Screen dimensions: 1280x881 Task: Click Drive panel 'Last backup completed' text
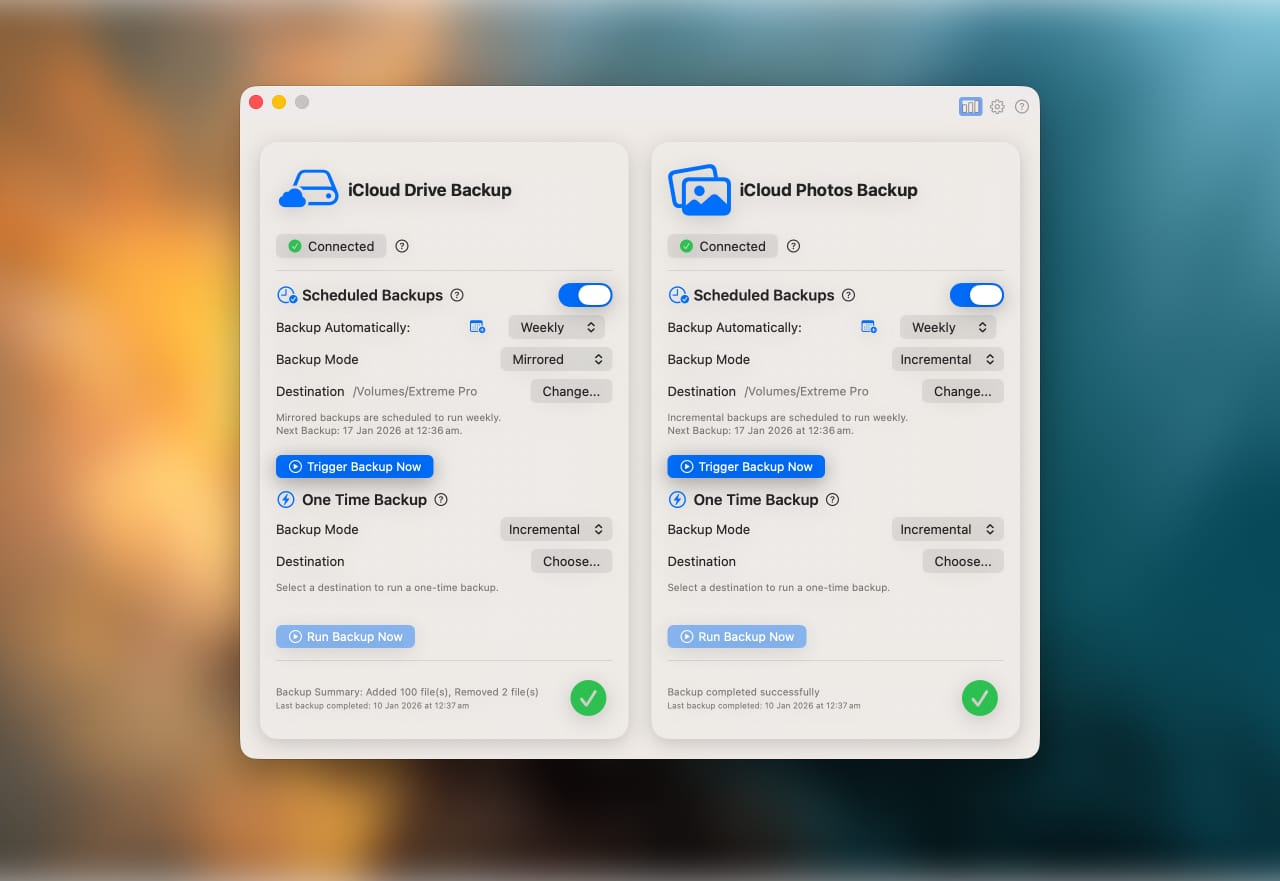click(x=372, y=706)
